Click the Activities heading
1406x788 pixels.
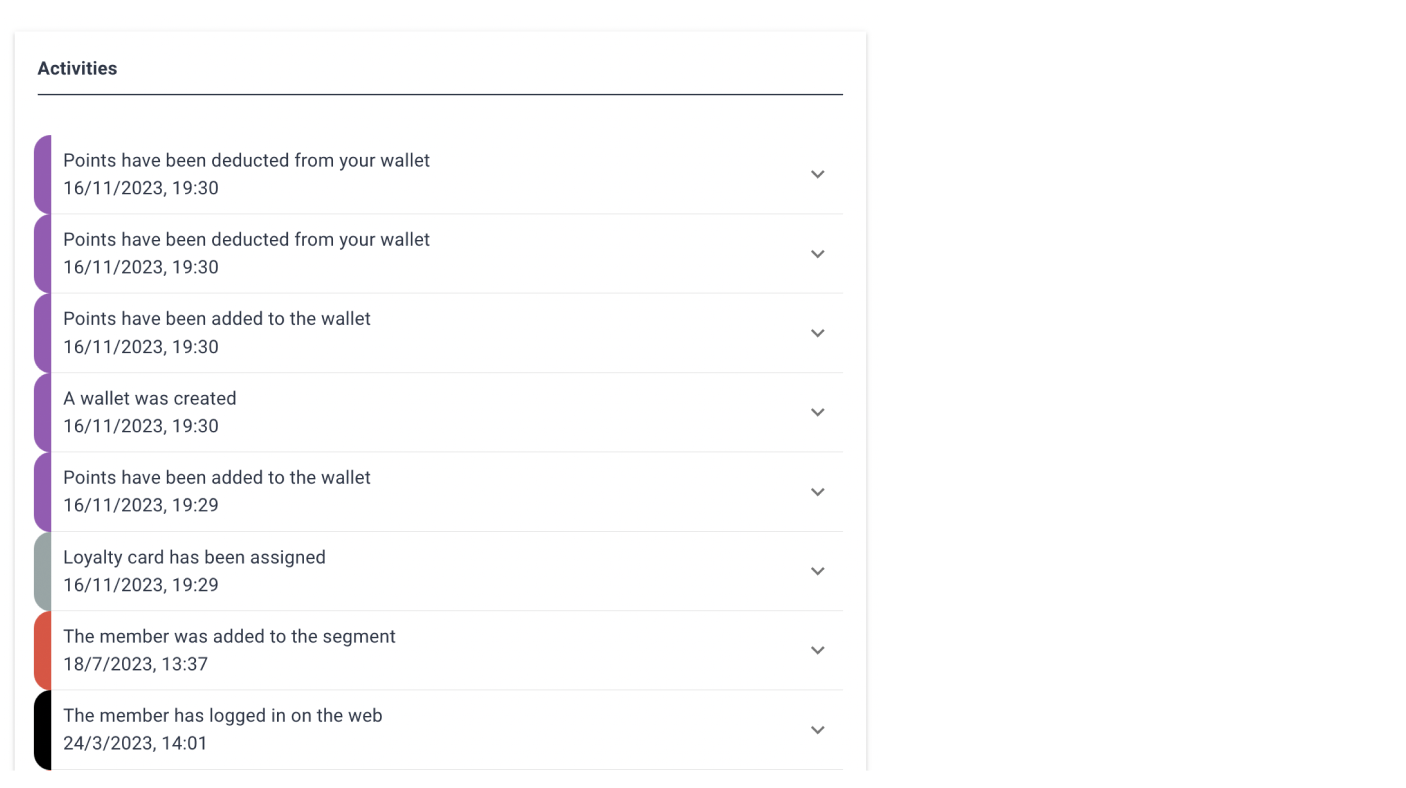coord(77,68)
